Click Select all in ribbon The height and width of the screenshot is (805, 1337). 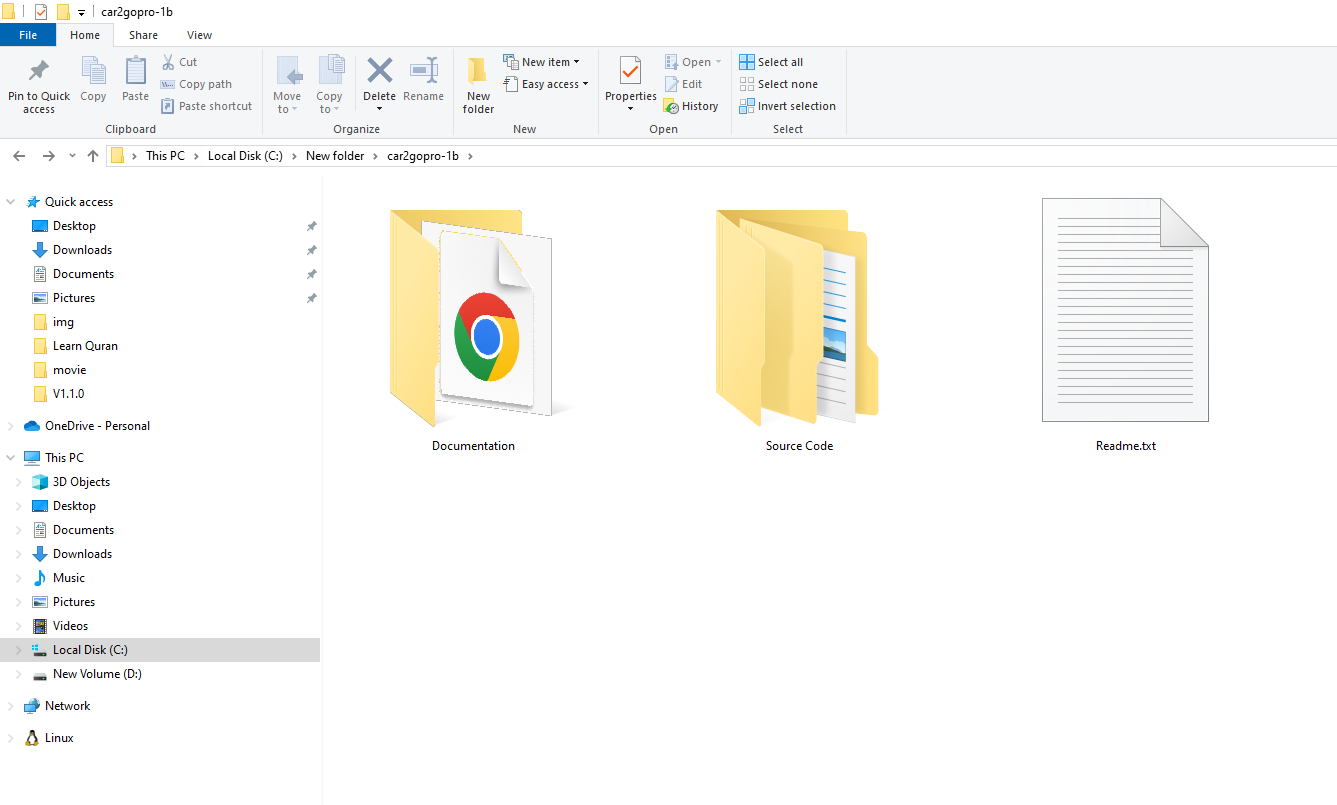[771, 62]
